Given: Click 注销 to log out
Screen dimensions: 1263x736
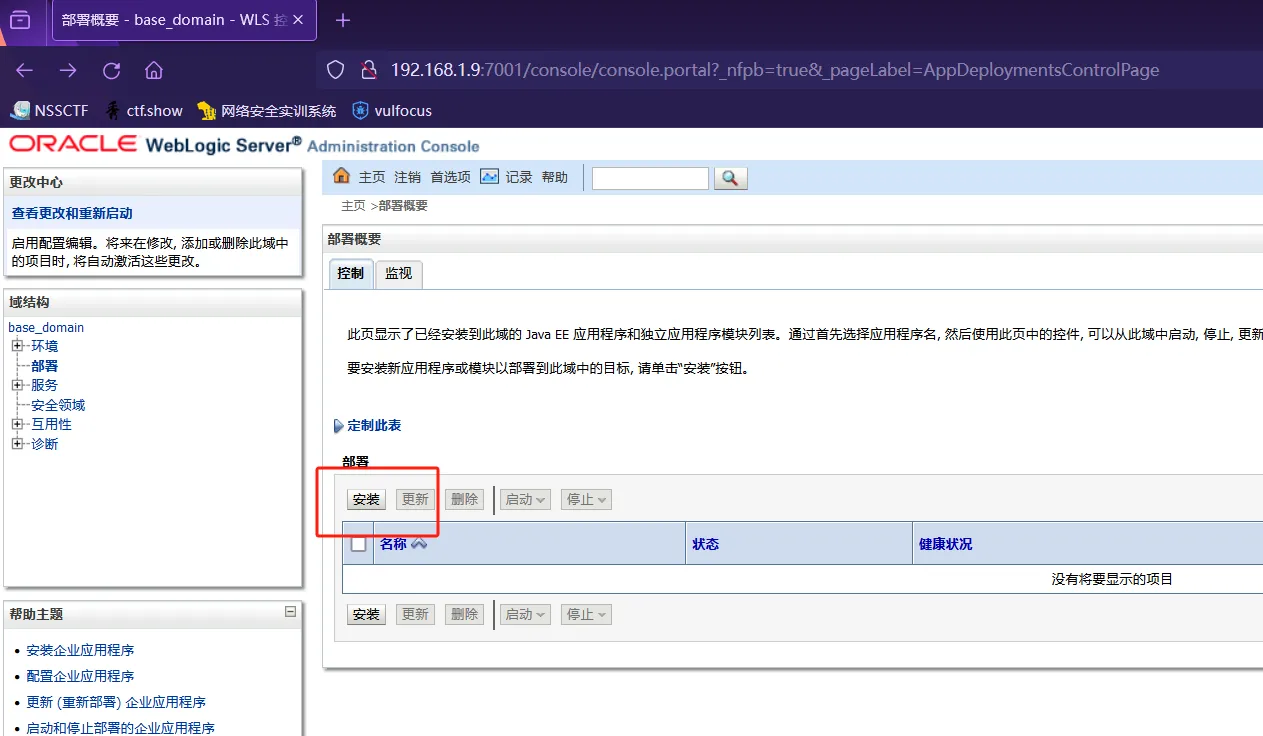Looking at the screenshot, I should point(407,177).
